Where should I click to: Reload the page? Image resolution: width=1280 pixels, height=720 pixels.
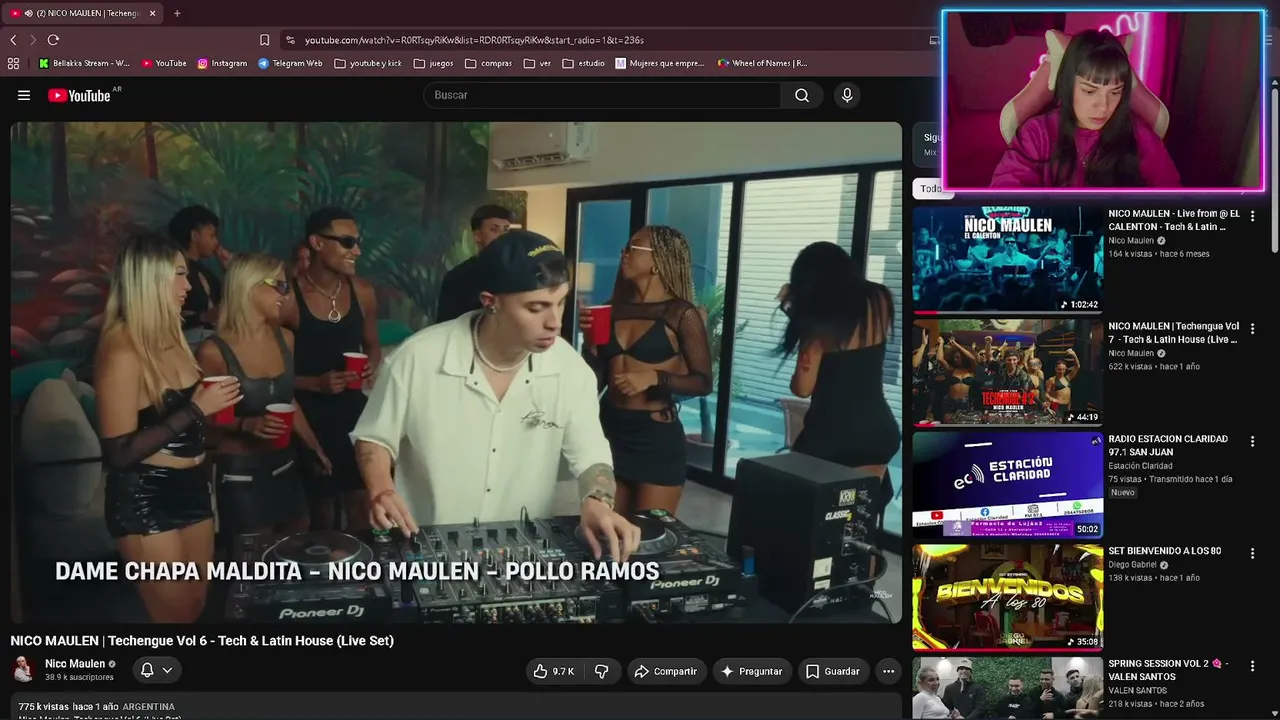(x=53, y=40)
